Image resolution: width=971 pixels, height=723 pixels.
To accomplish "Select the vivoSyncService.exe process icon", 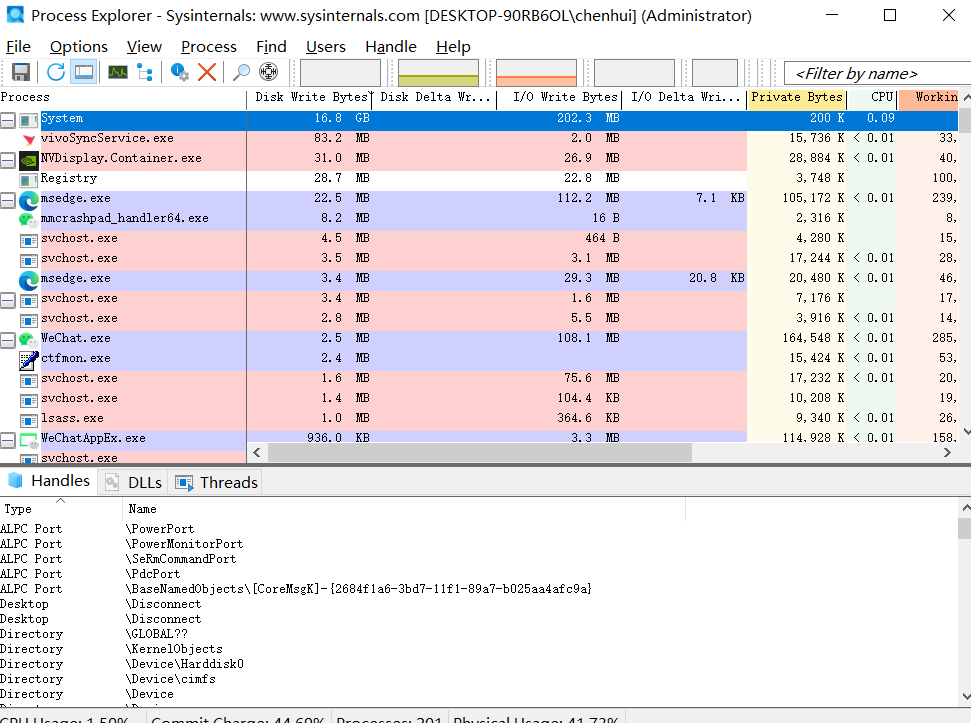I will pos(28,139).
